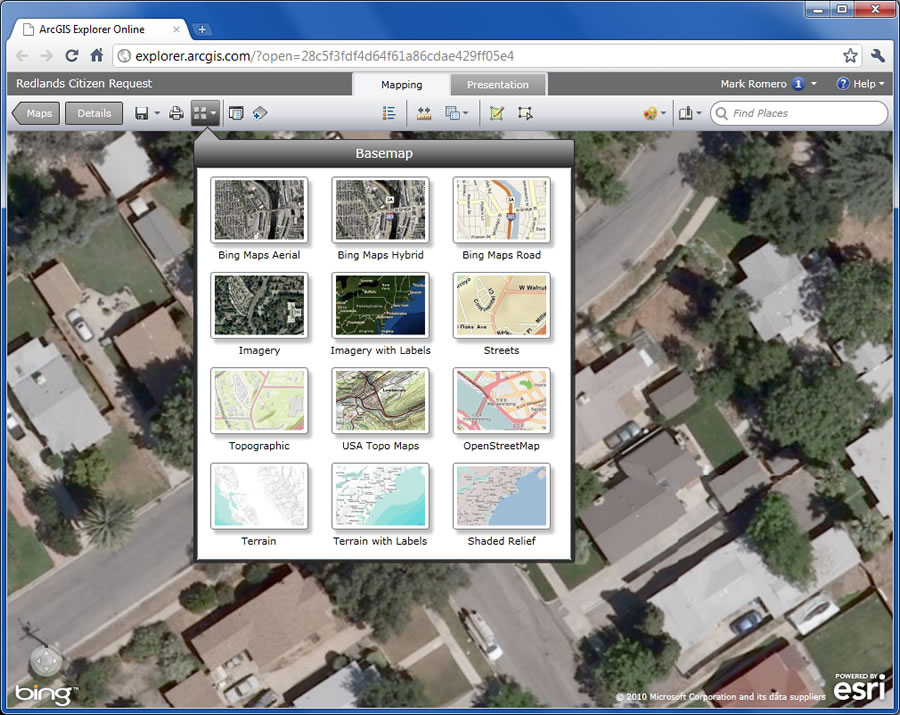This screenshot has width=900, height=715.
Task: Click the Queries layers icon
Action: pyautogui.click(x=452, y=113)
